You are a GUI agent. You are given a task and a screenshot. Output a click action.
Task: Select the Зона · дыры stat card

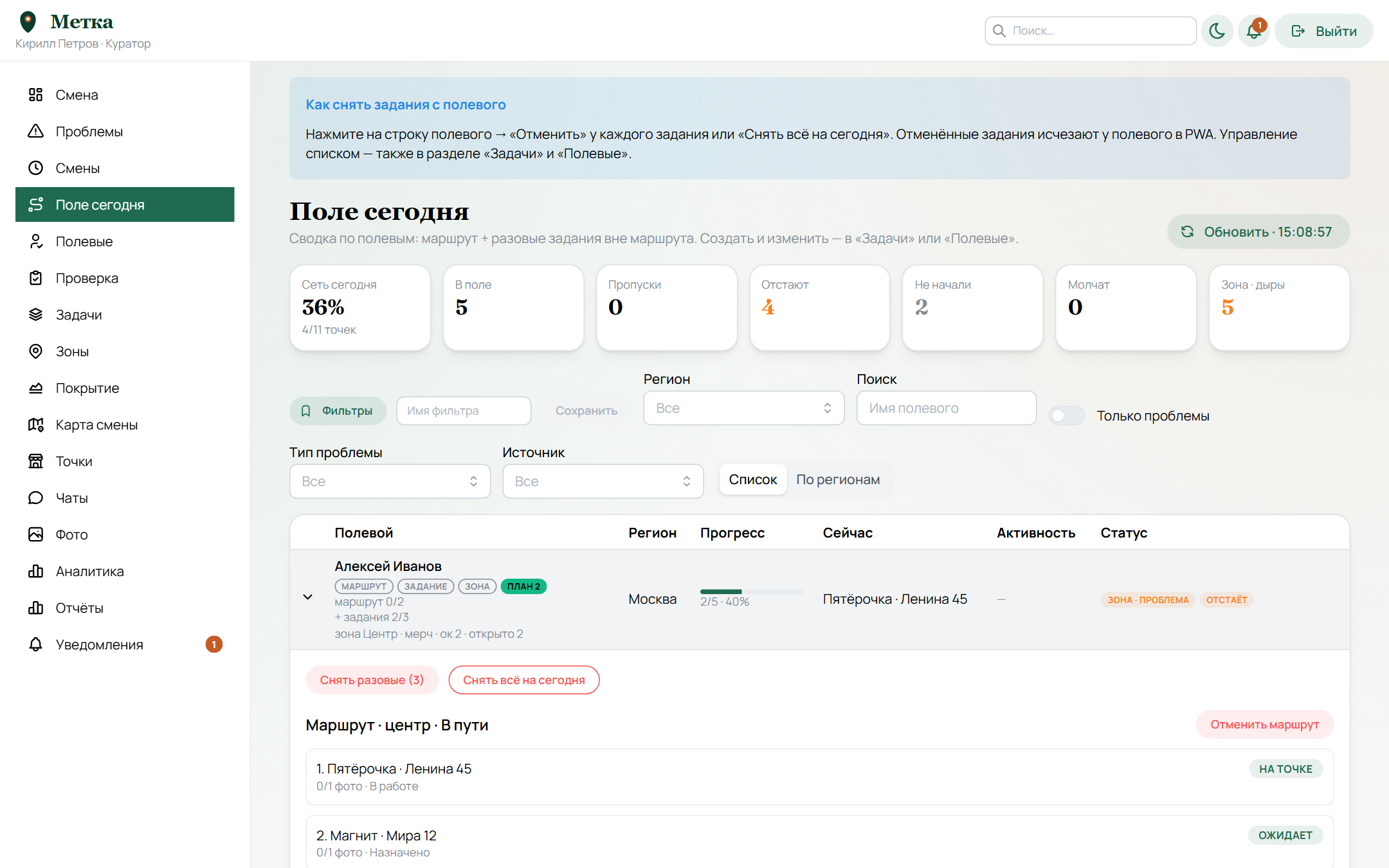[x=1279, y=308]
